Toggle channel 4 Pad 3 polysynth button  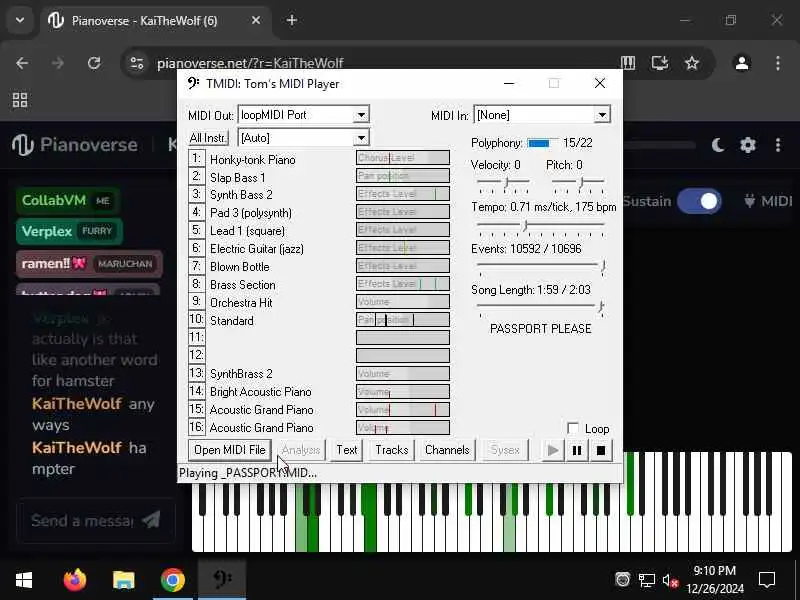coord(196,212)
